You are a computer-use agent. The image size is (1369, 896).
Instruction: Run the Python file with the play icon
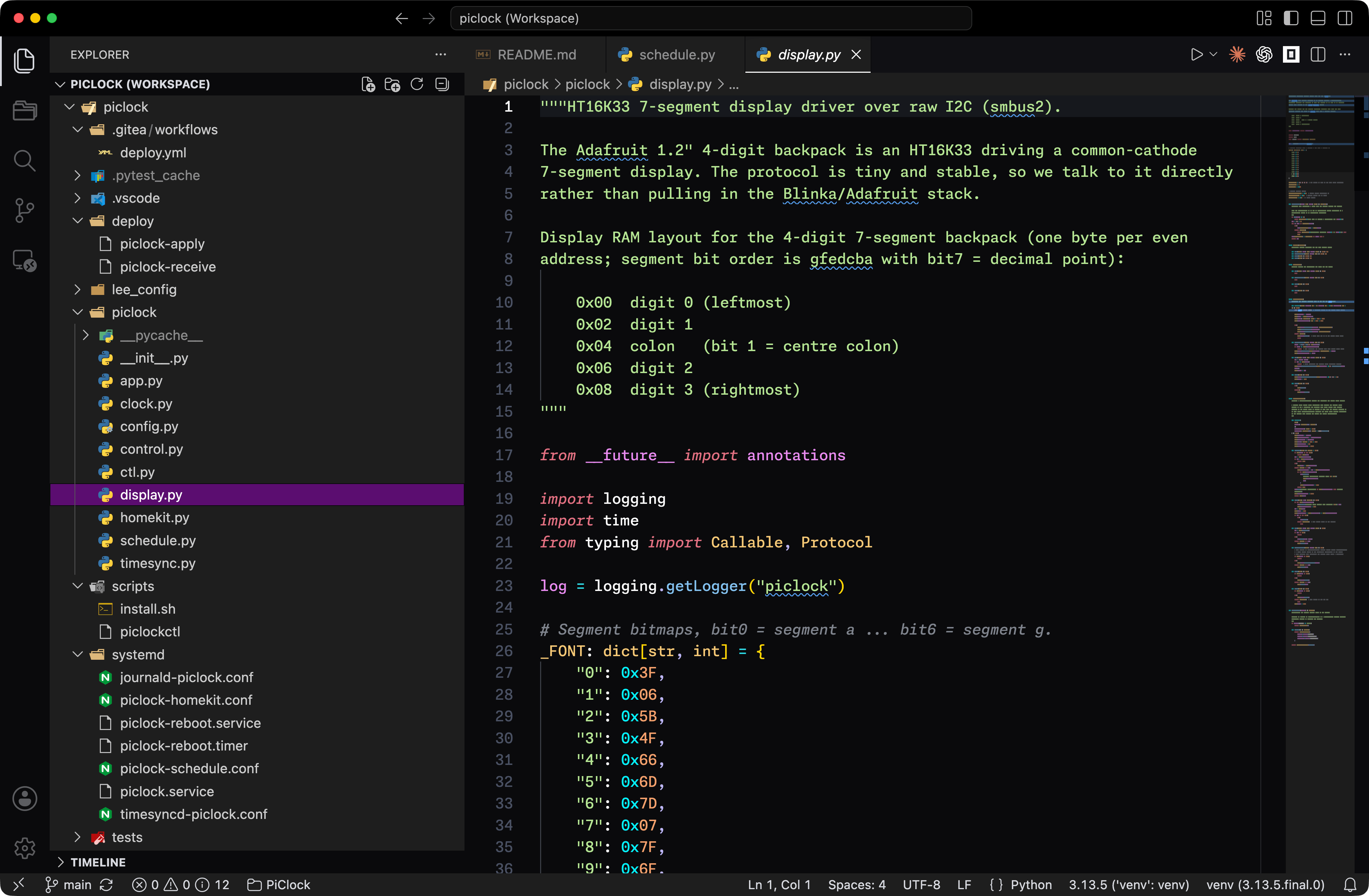click(x=1197, y=55)
